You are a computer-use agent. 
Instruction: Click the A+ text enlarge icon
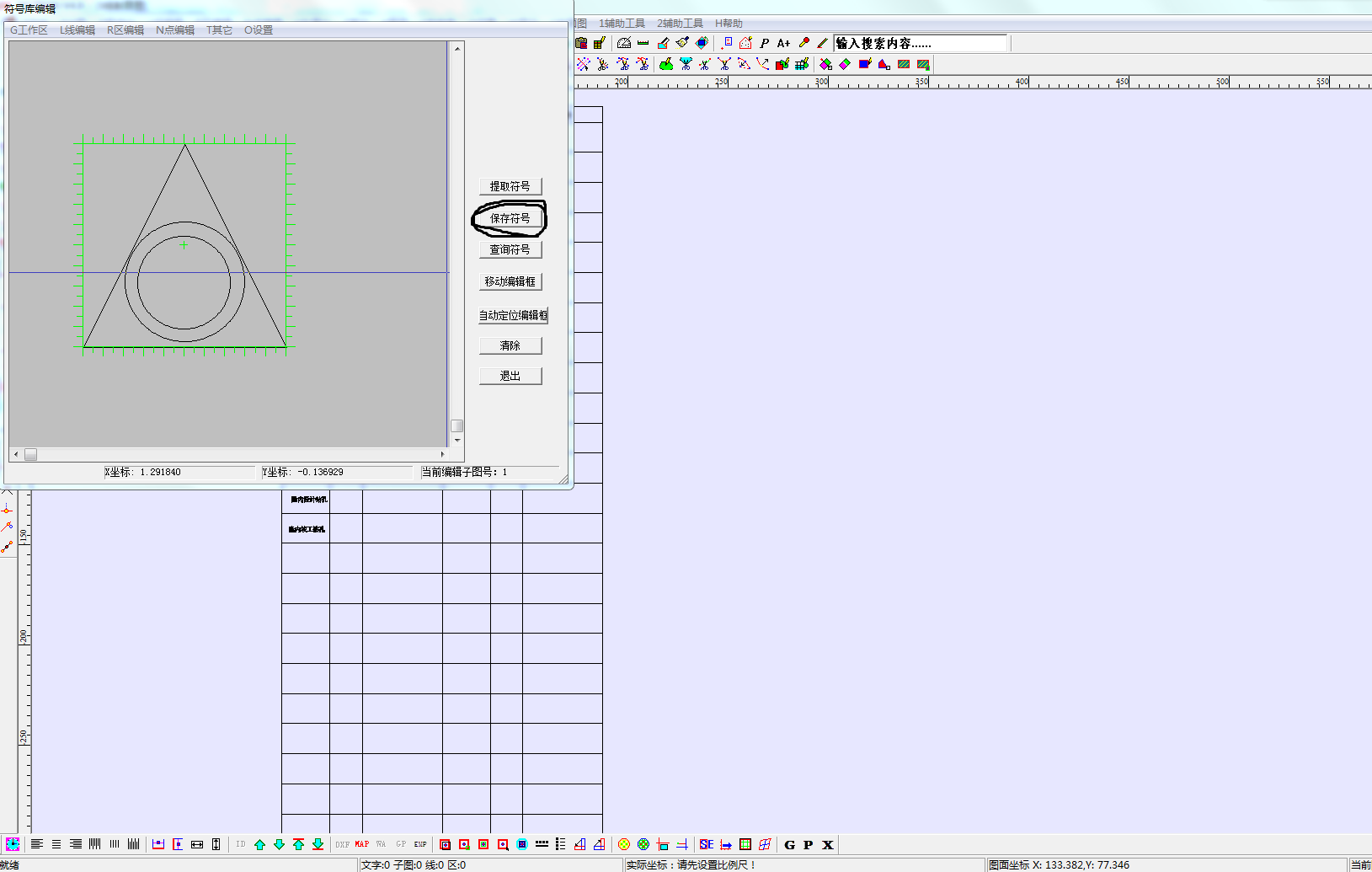coord(783,43)
